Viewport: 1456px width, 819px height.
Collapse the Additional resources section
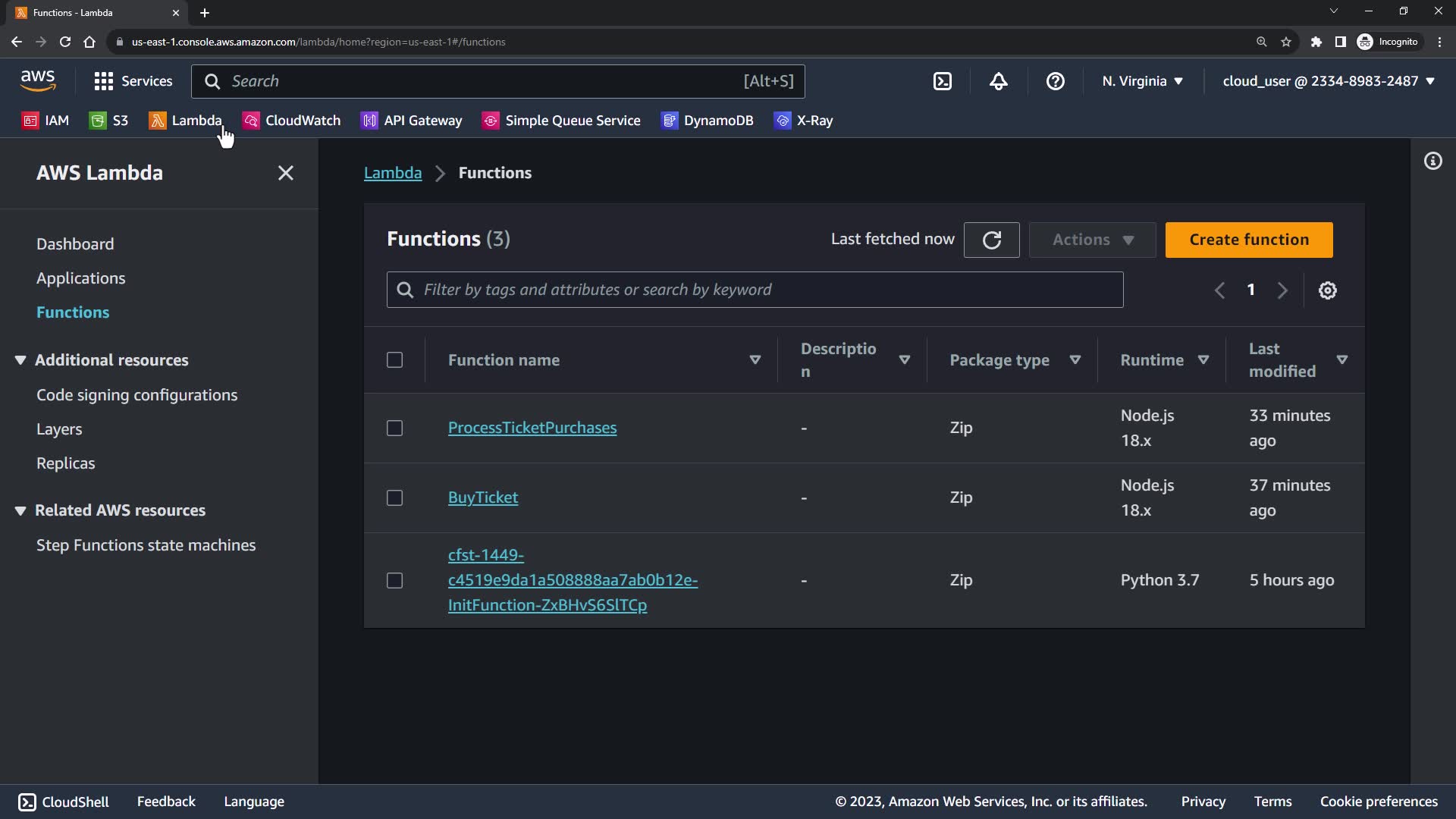tap(20, 360)
